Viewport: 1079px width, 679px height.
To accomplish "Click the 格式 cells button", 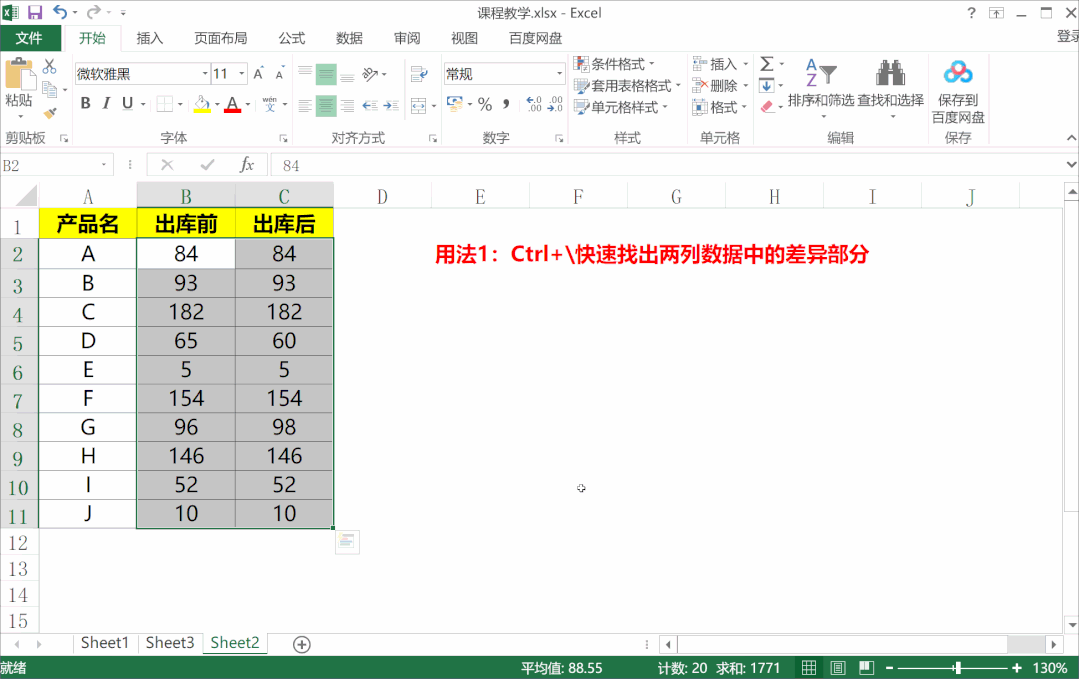I will 720,107.
